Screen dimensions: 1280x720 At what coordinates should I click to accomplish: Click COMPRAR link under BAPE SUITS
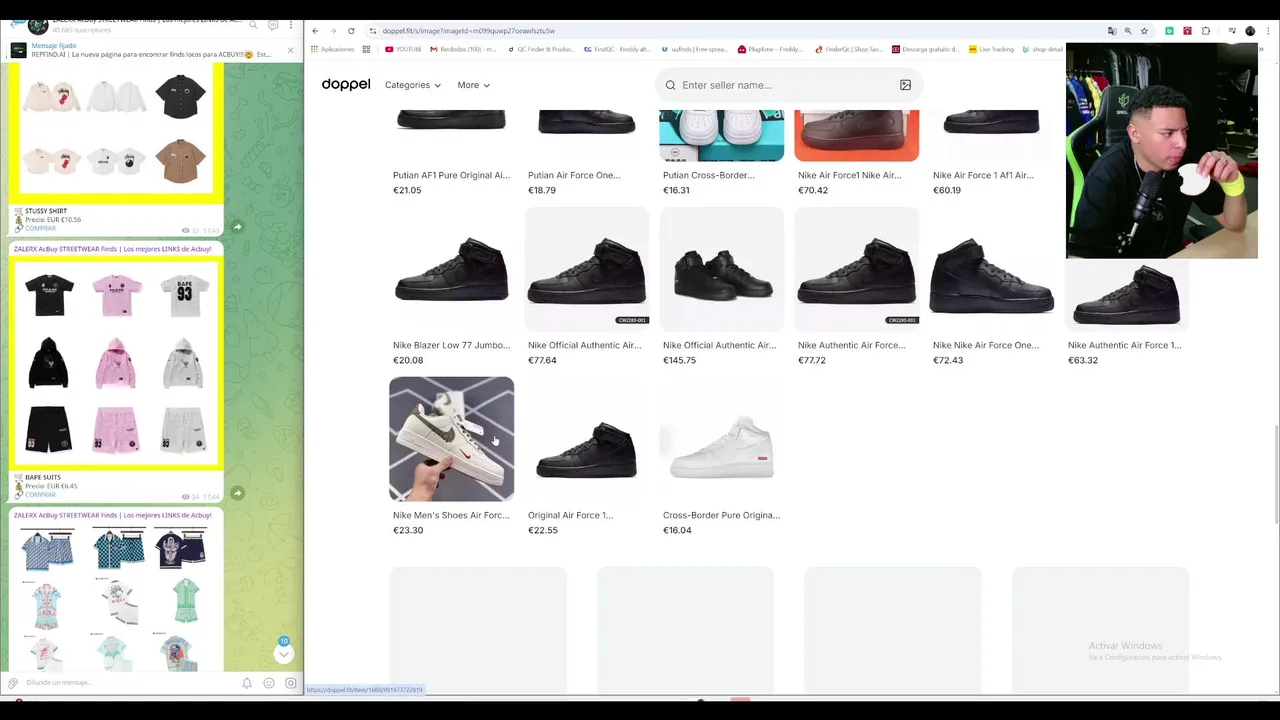tap(40, 494)
